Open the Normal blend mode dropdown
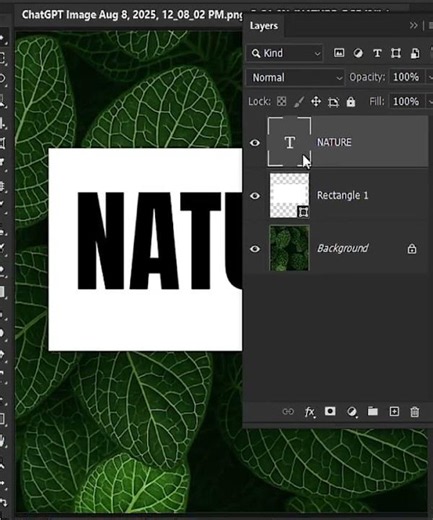Viewport: 433px width, 520px height. click(295, 78)
